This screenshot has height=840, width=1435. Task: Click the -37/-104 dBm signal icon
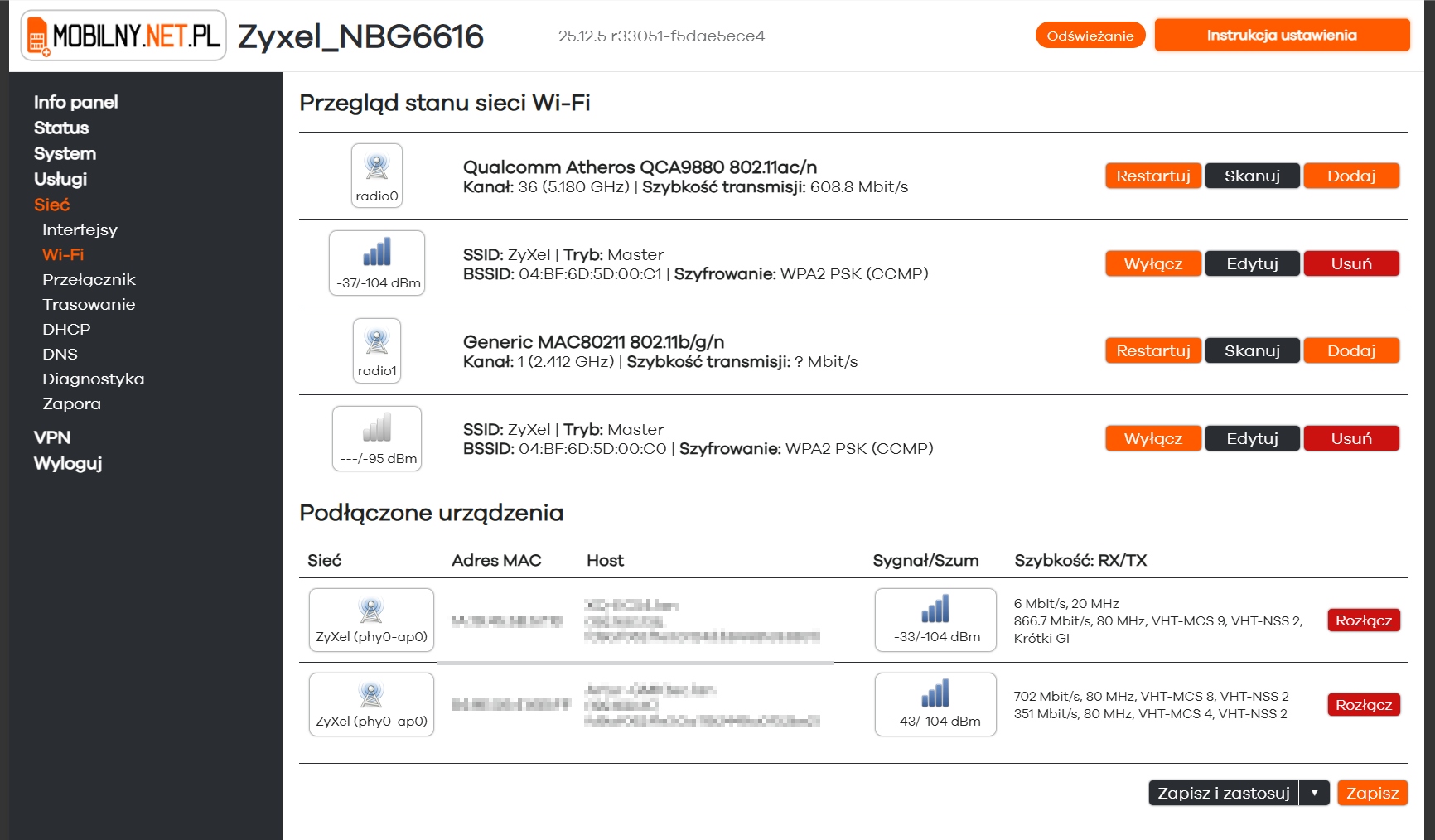(x=377, y=263)
